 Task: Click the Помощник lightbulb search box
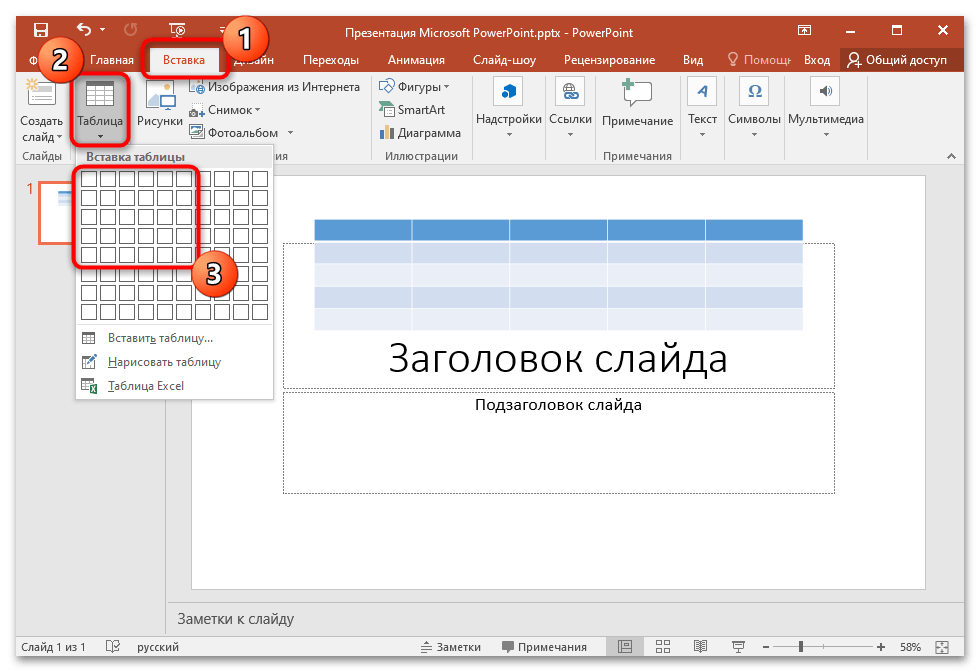pyautogui.click(x=759, y=60)
